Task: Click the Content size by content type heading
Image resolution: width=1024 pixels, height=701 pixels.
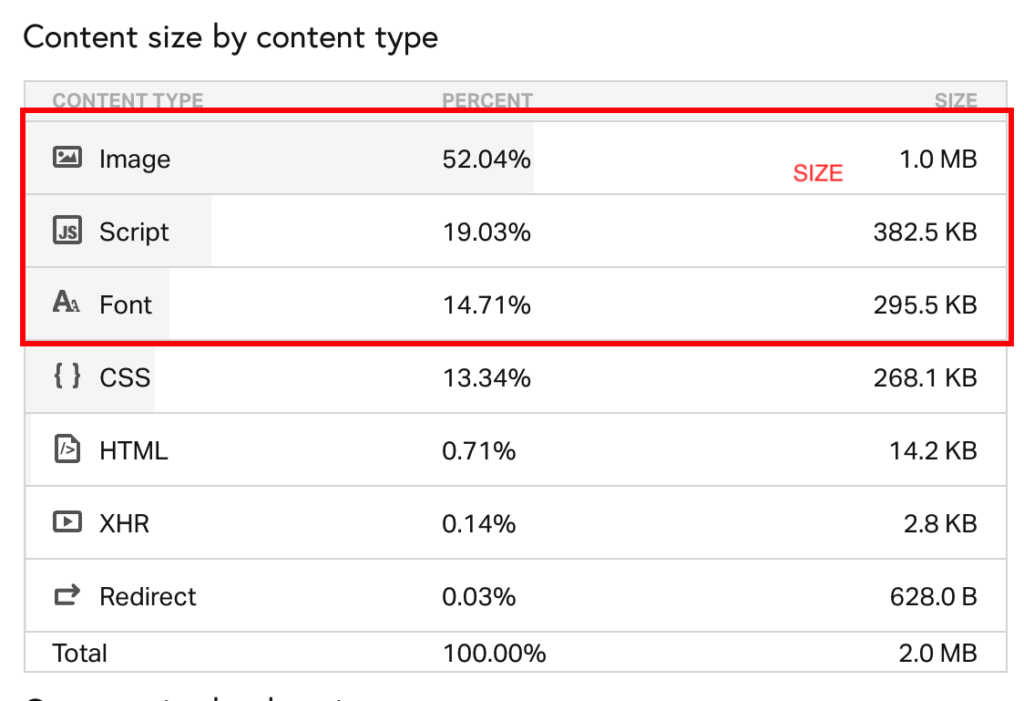Action: [x=231, y=38]
